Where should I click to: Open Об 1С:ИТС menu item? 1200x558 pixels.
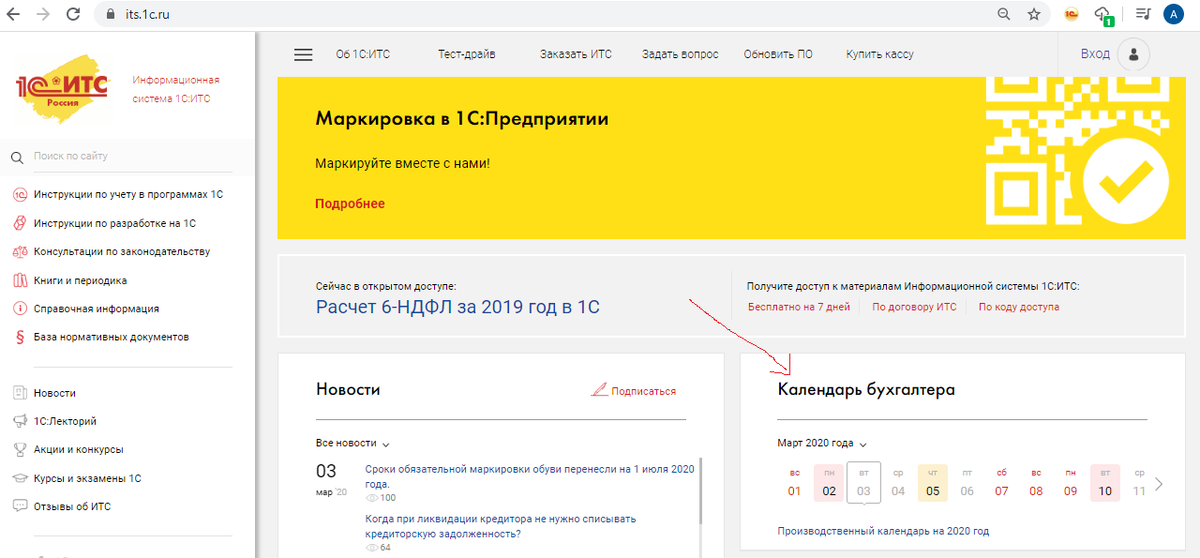point(362,54)
